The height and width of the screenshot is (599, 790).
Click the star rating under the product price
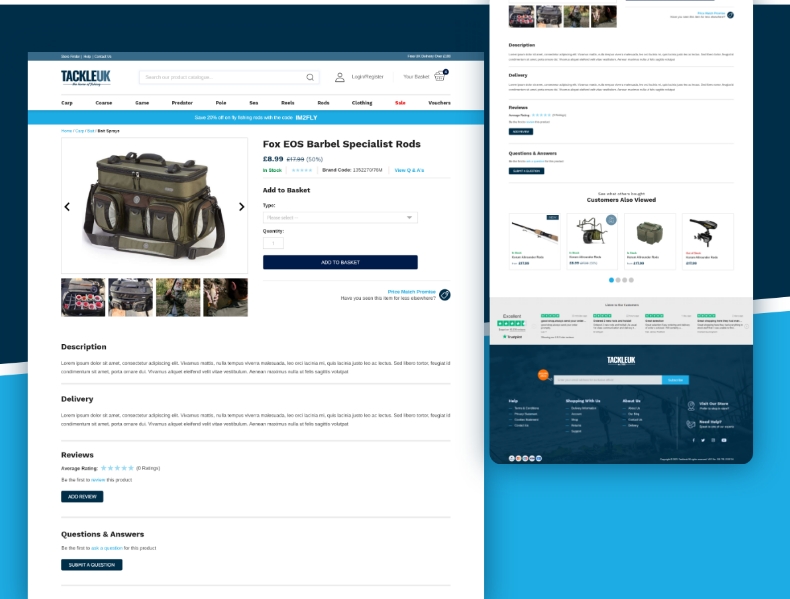click(302, 170)
